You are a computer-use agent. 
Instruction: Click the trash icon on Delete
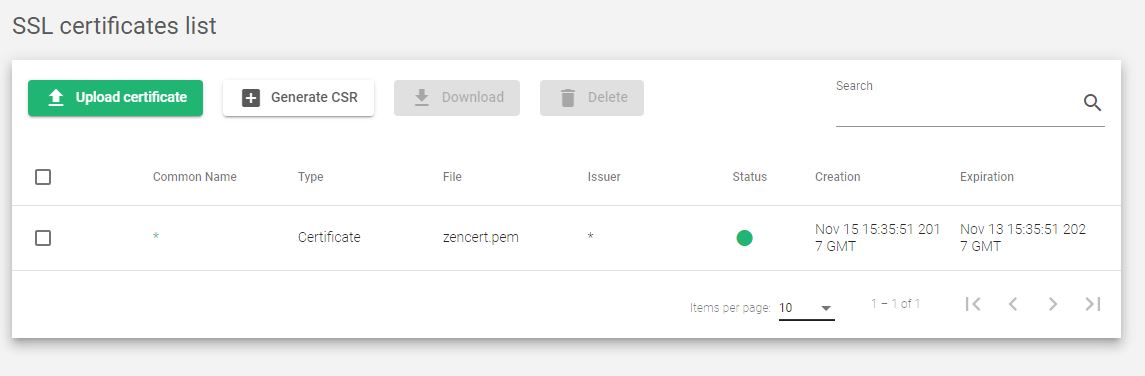point(567,98)
